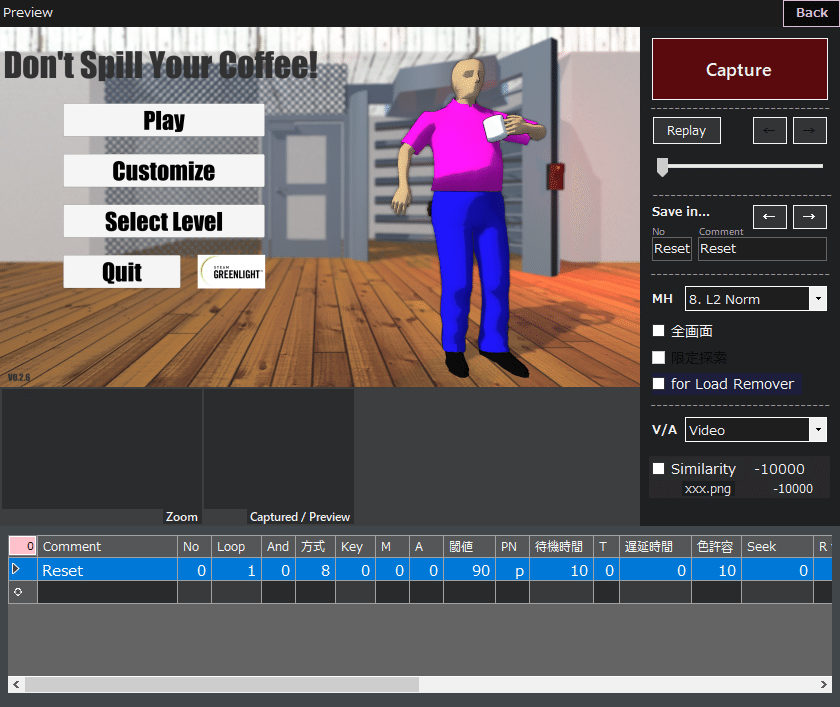Click the horizontal scrollbar thumb

tap(222, 684)
